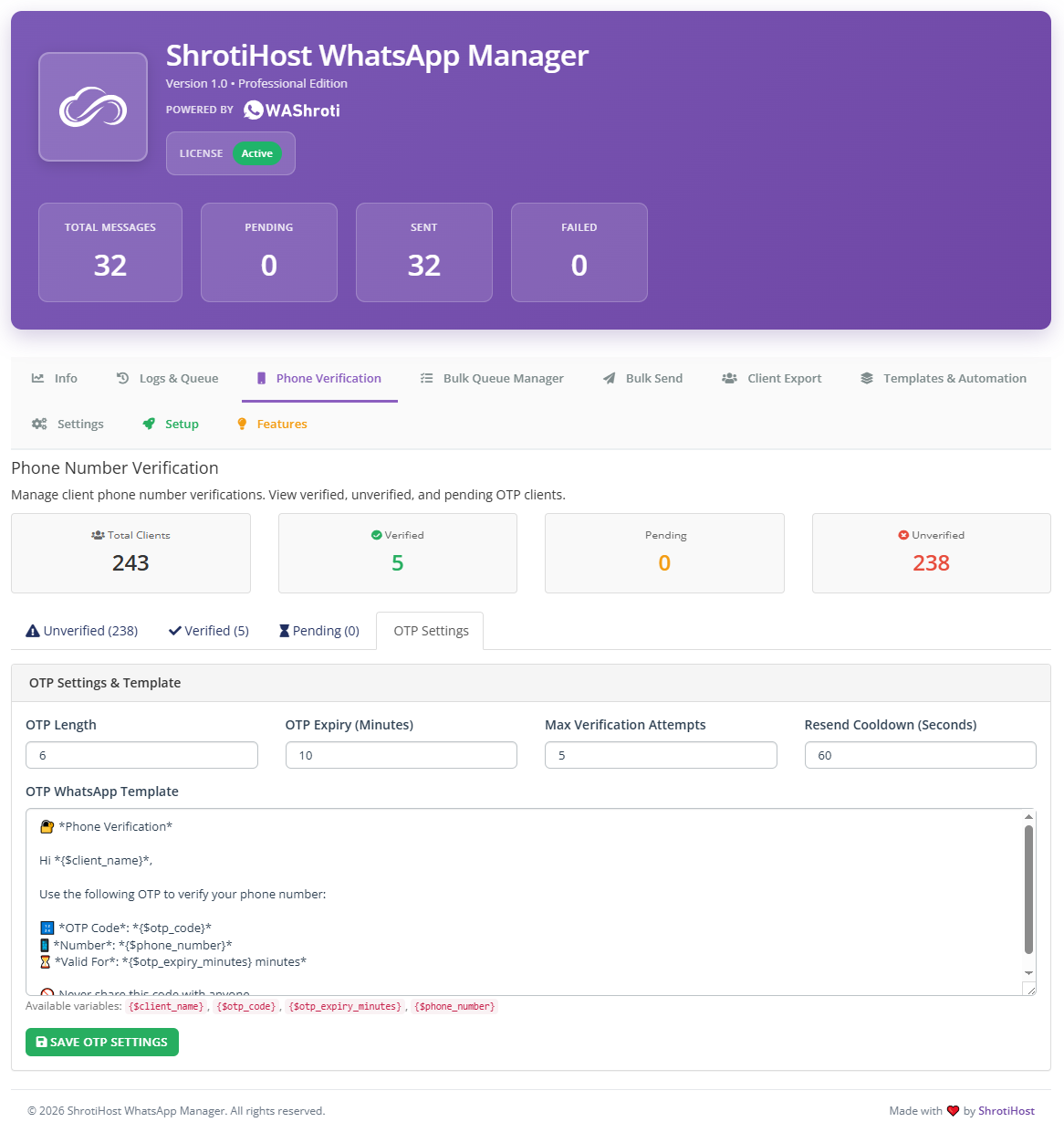1064x1143 pixels.
Task: Click the Settings gears icon
Action: (39, 424)
